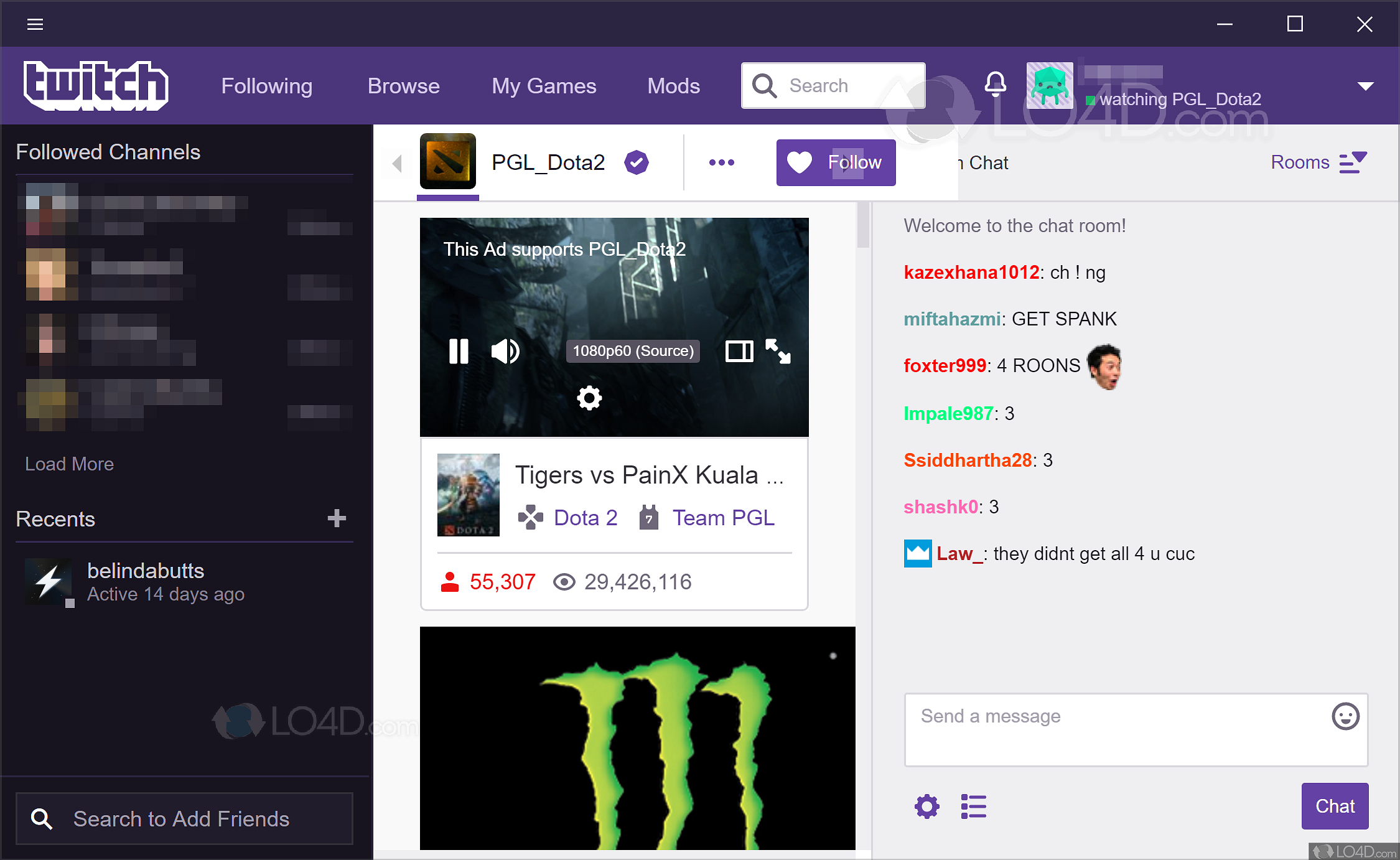1400x860 pixels.
Task: Click the content panel scrollbar
Action: pos(863,225)
